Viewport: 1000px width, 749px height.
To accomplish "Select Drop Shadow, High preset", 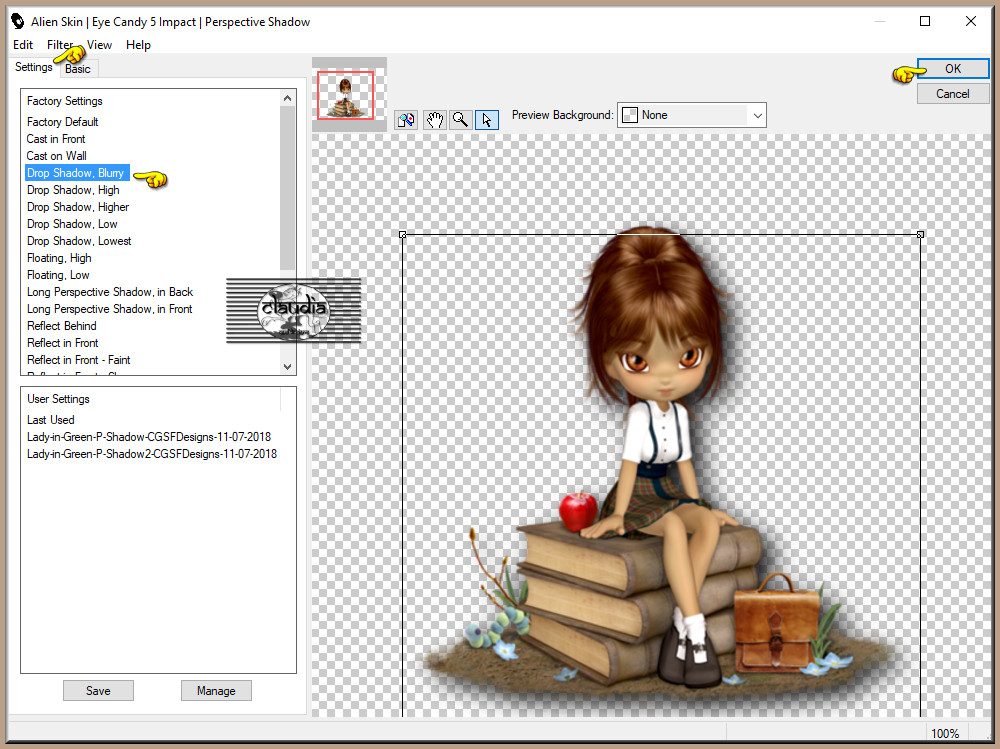I will point(73,190).
